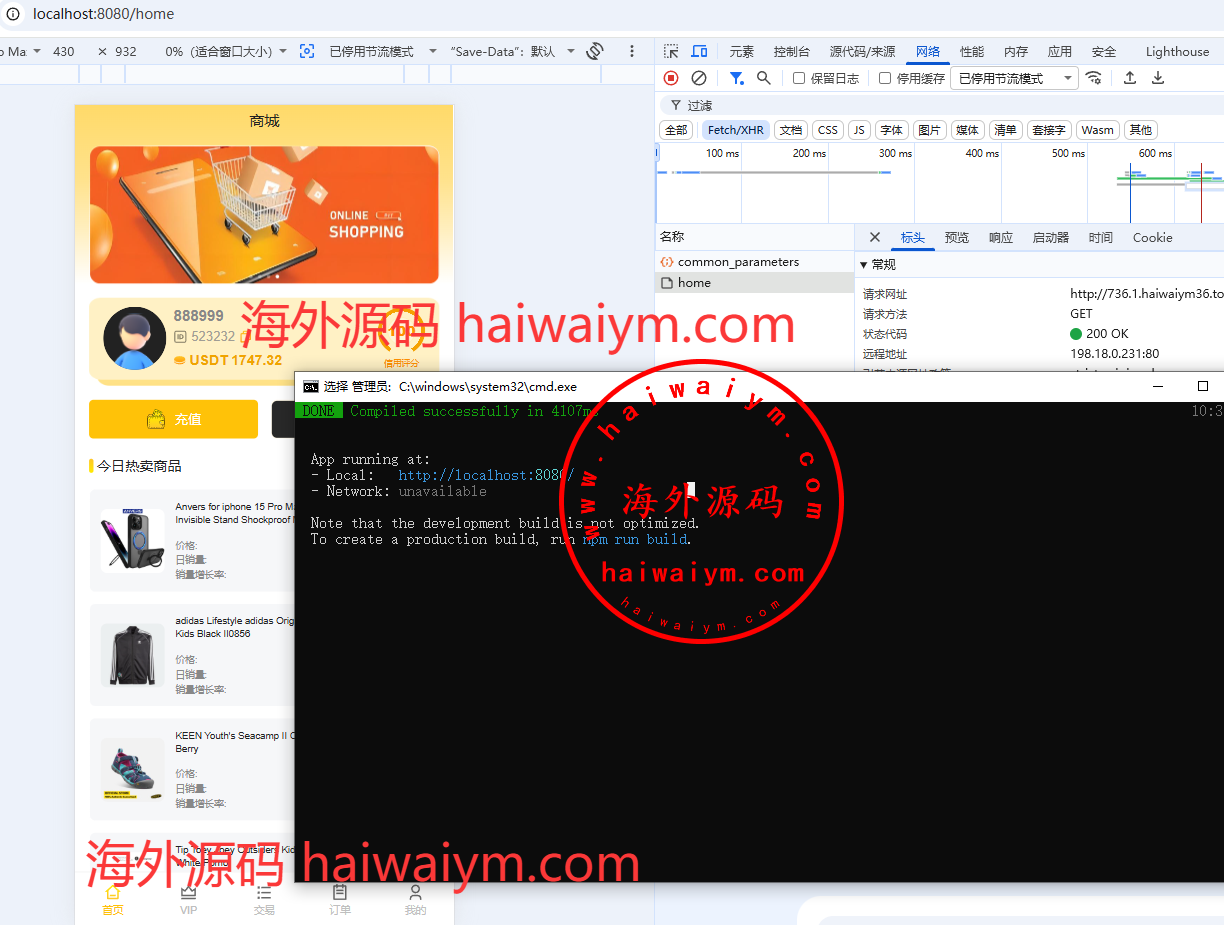This screenshot has height=925, width=1224.
Task: Click the online shopping banner image
Action: click(x=264, y=215)
